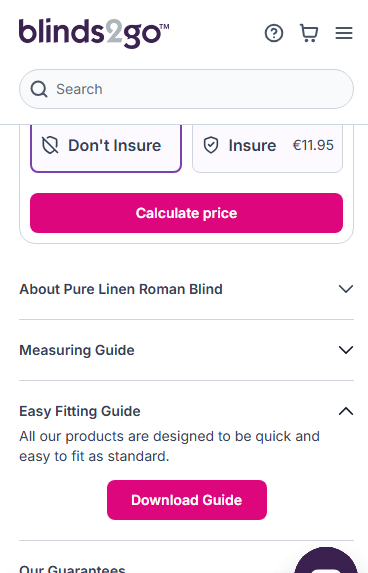The height and width of the screenshot is (573, 368).
Task: Open the chat bubble widget
Action: click(326, 561)
